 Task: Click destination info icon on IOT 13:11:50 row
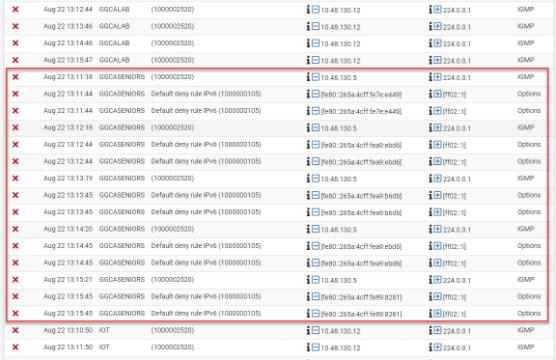click(x=430, y=347)
